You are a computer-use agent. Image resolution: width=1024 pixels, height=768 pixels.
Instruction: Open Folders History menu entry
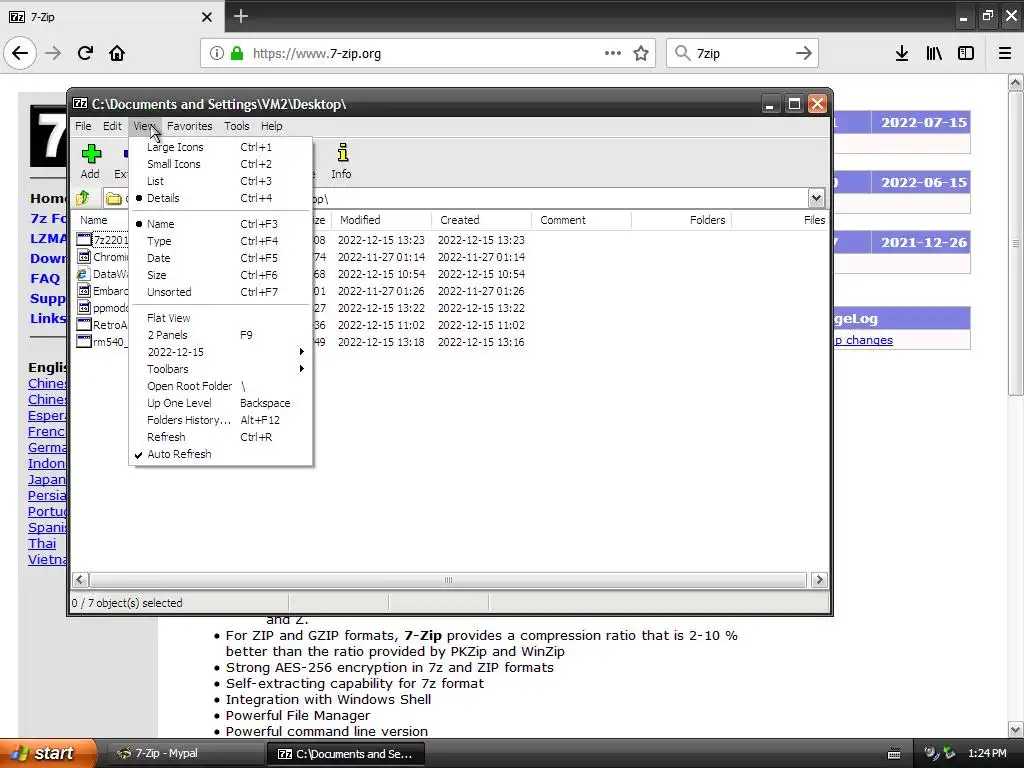(221, 420)
